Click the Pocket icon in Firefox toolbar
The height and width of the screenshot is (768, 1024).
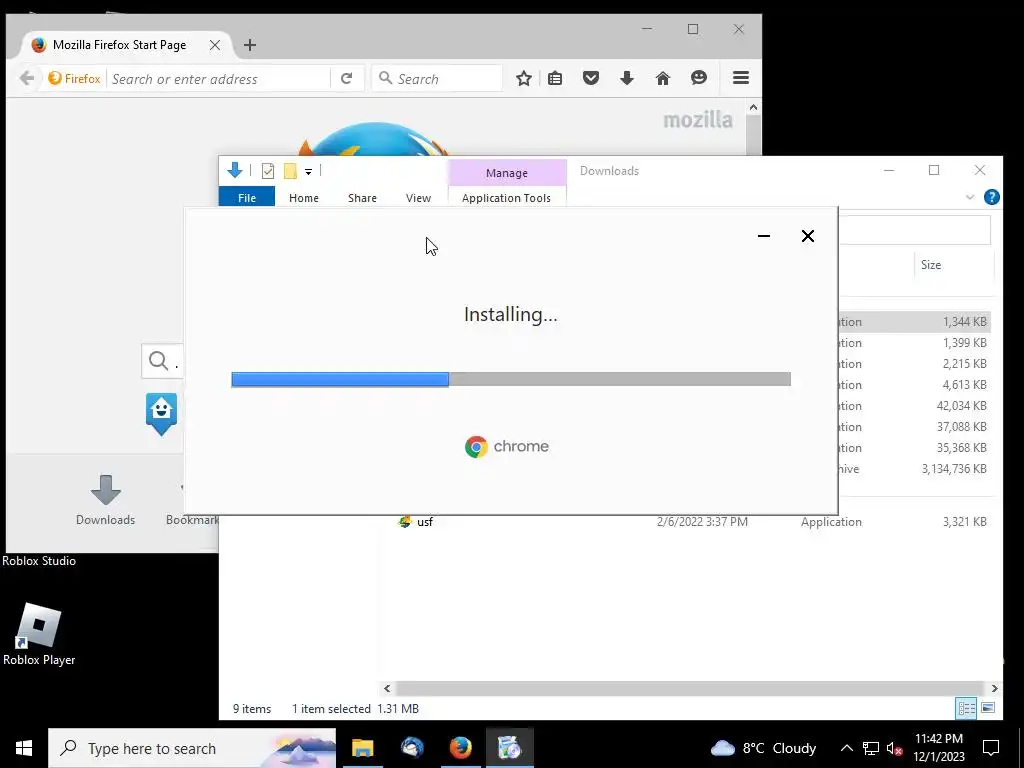coord(591,79)
